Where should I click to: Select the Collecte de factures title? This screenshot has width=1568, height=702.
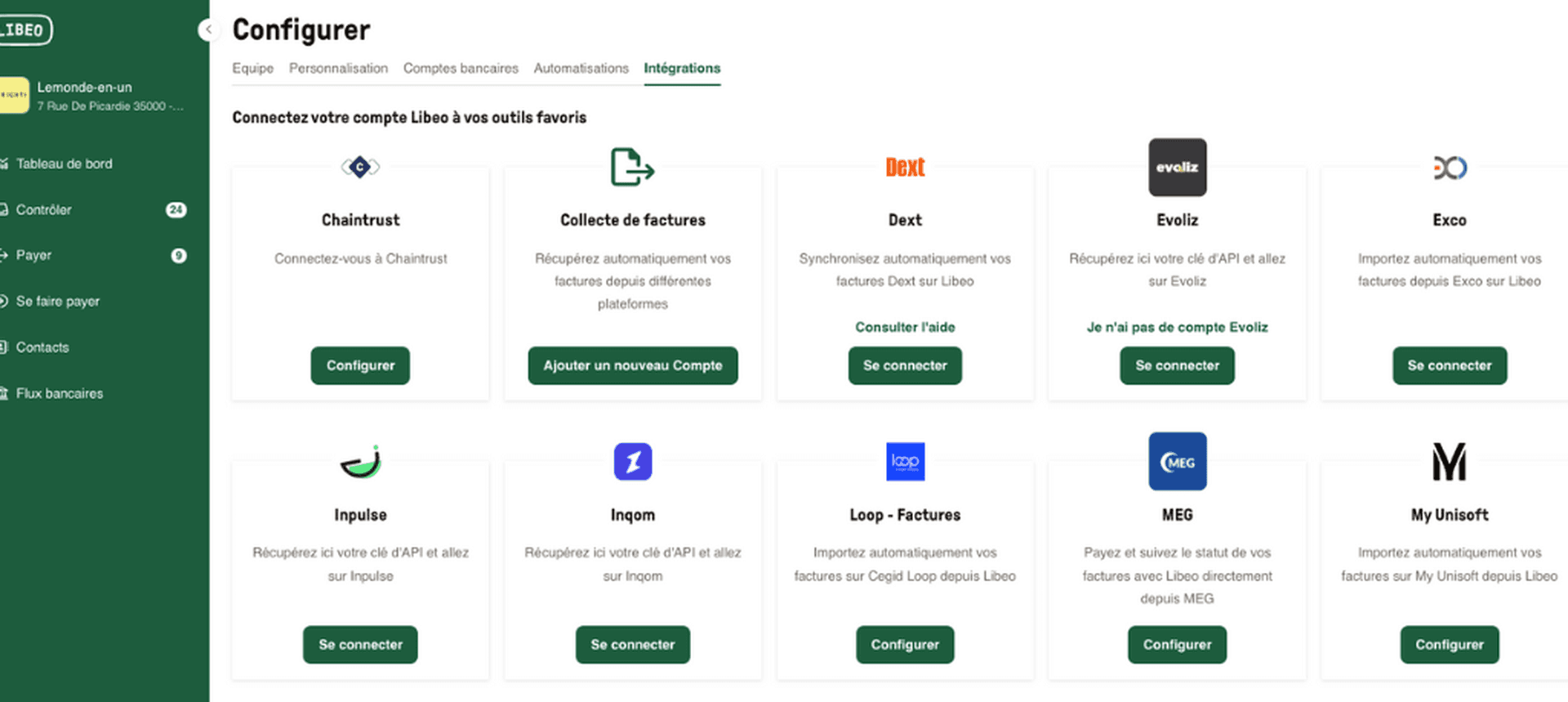tap(633, 220)
